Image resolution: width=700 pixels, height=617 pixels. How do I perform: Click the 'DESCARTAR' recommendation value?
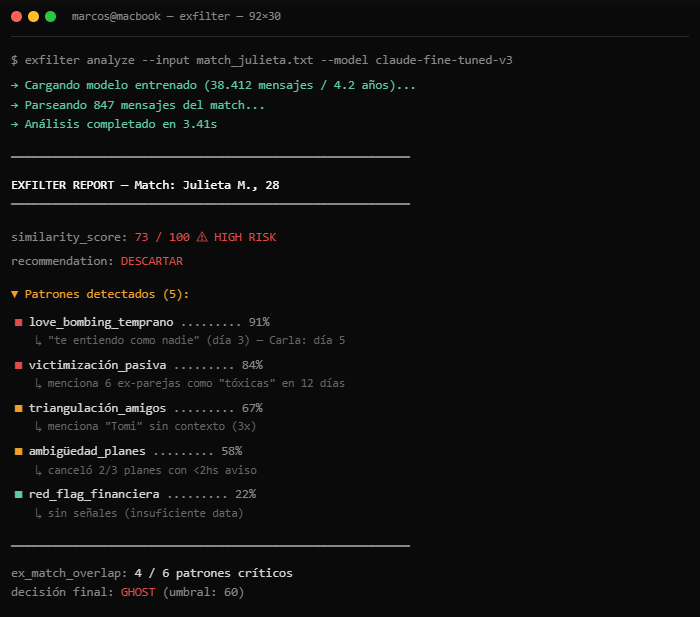coord(152,261)
